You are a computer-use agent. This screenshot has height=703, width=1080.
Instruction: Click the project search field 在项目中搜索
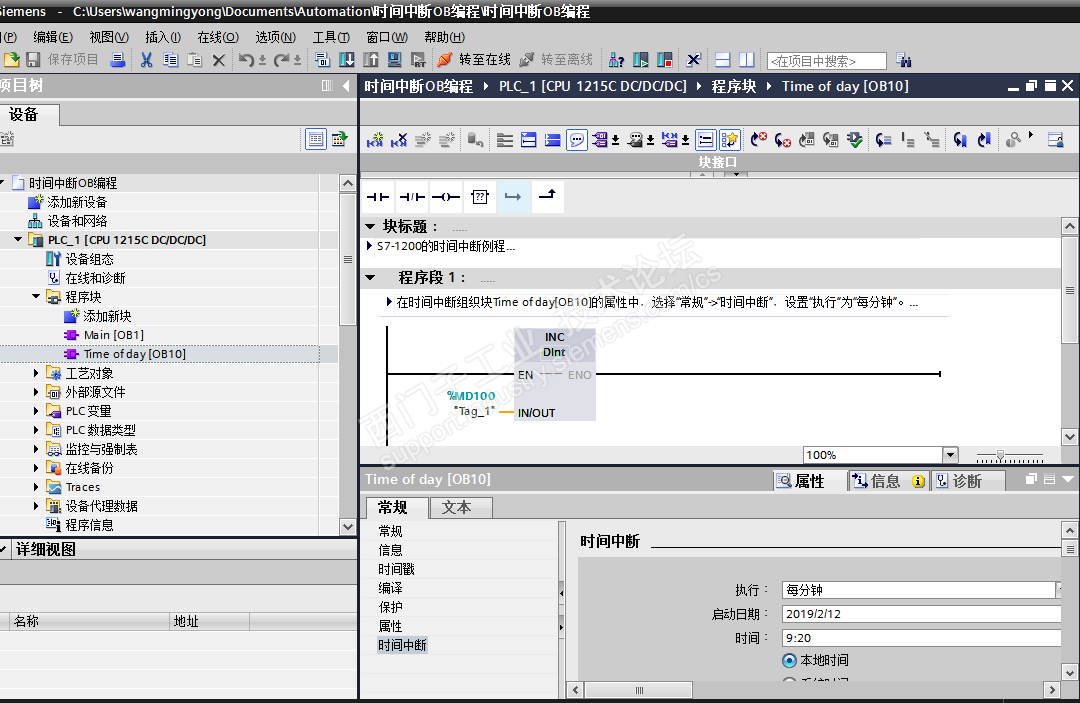pyautogui.click(x=827, y=61)
